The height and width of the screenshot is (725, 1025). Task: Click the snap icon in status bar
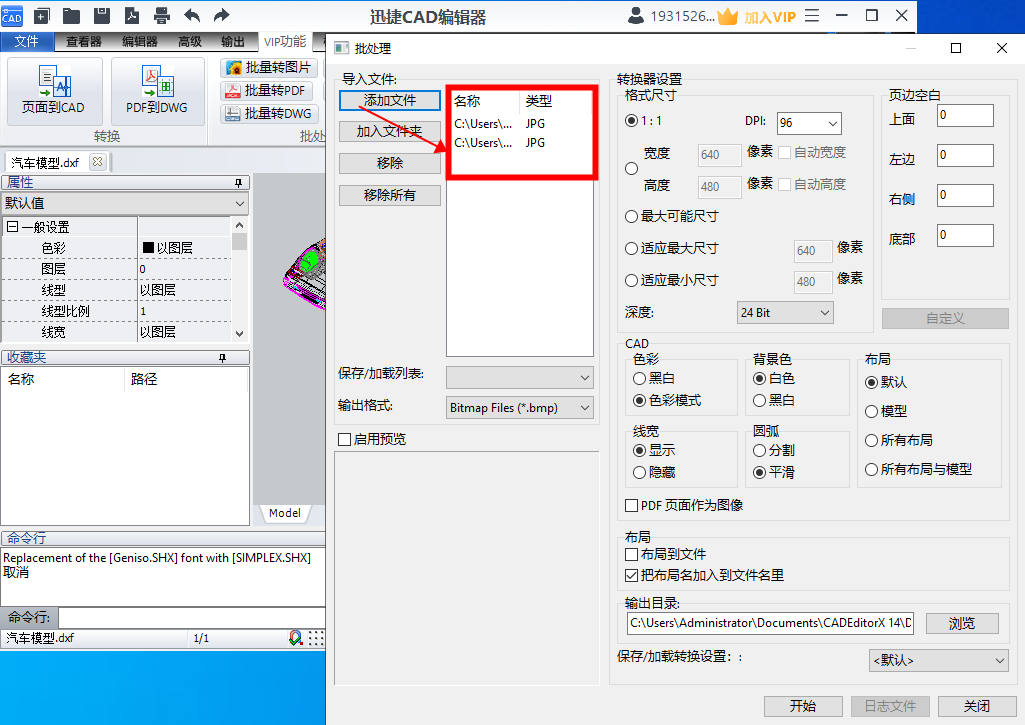295,638
